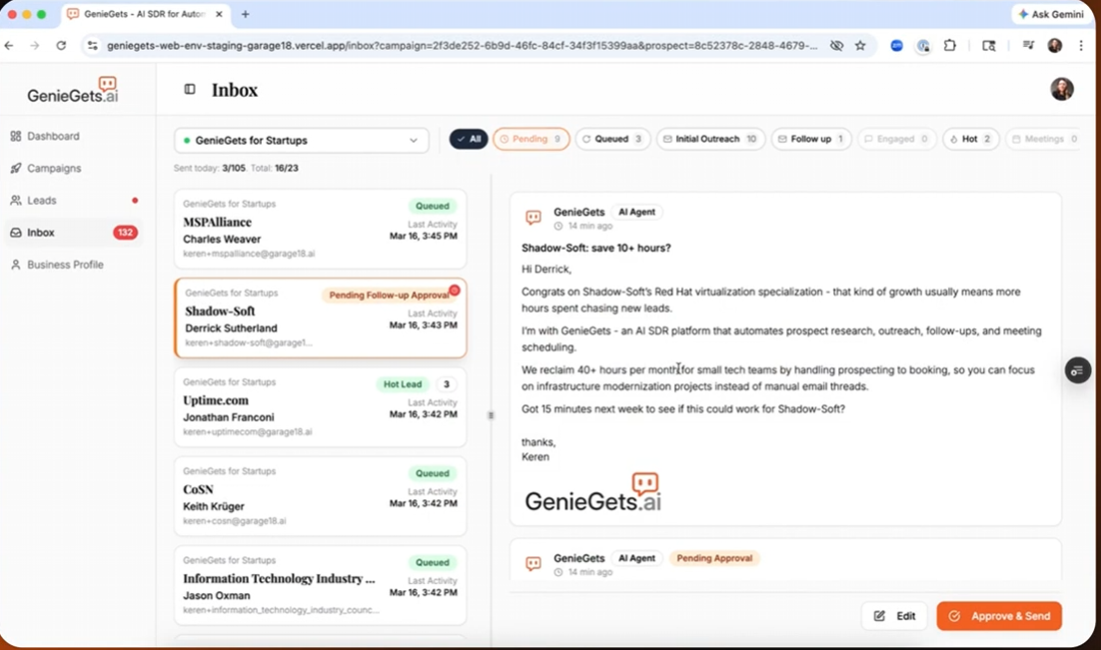Click the Charles Weaver contact name
Viewport: 1101px width, 650px height.
tap(222, 239)
